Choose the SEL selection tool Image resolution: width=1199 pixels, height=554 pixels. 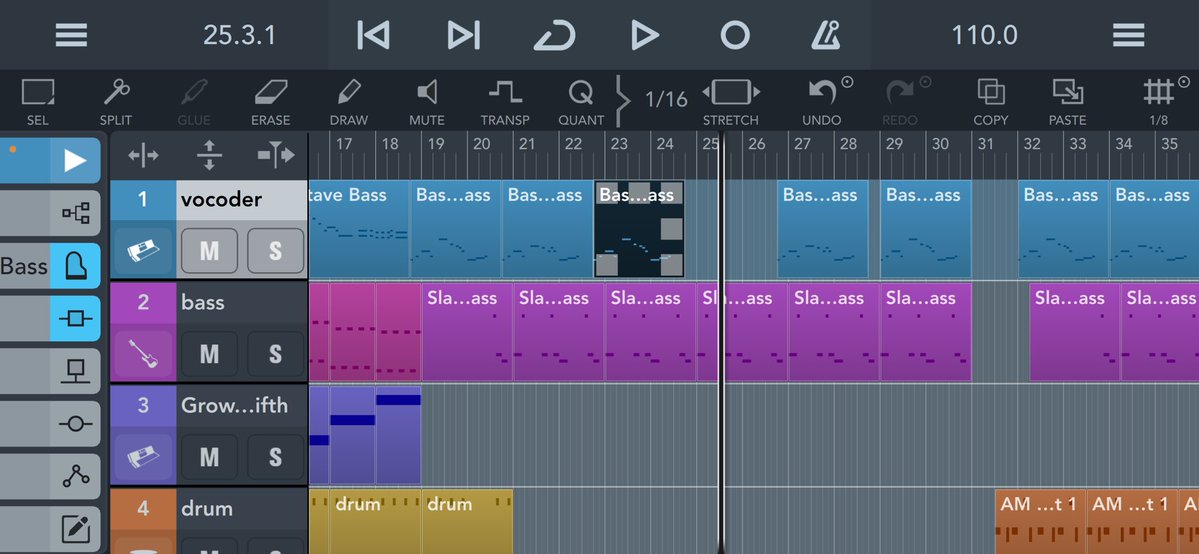[x=37, y=102]
